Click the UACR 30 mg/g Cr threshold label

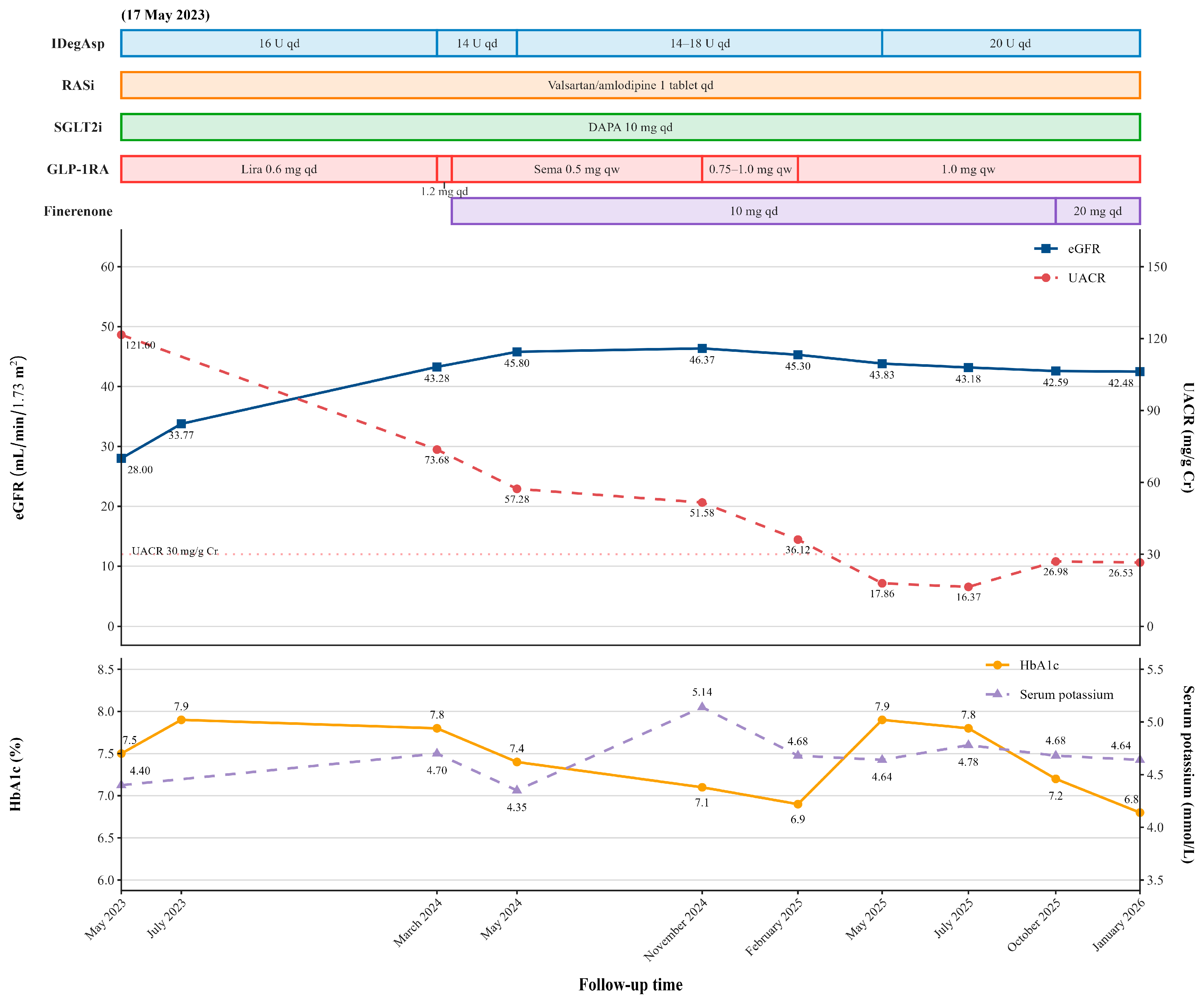pos(175,551)
